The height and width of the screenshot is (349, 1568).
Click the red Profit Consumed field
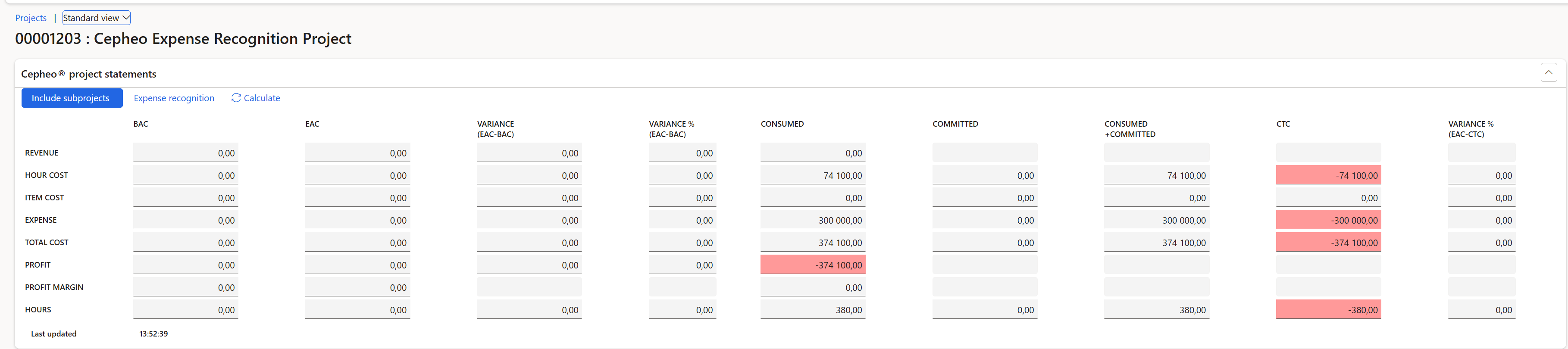pos(813,265)
